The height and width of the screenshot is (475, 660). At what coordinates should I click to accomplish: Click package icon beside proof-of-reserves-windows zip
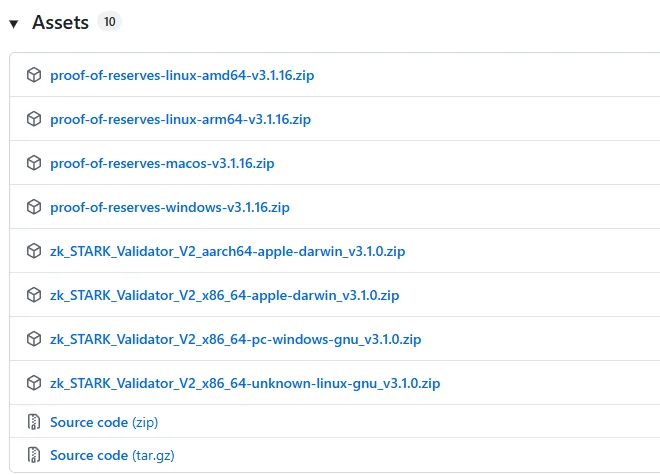coord(34,207)
